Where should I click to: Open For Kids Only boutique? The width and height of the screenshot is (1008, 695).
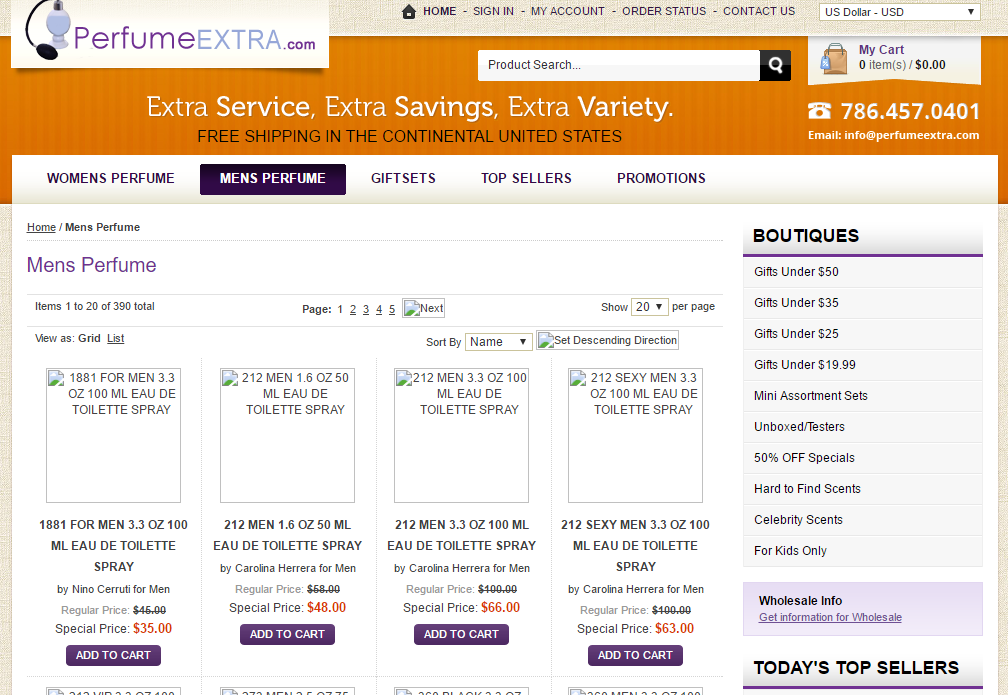(863, 550)
